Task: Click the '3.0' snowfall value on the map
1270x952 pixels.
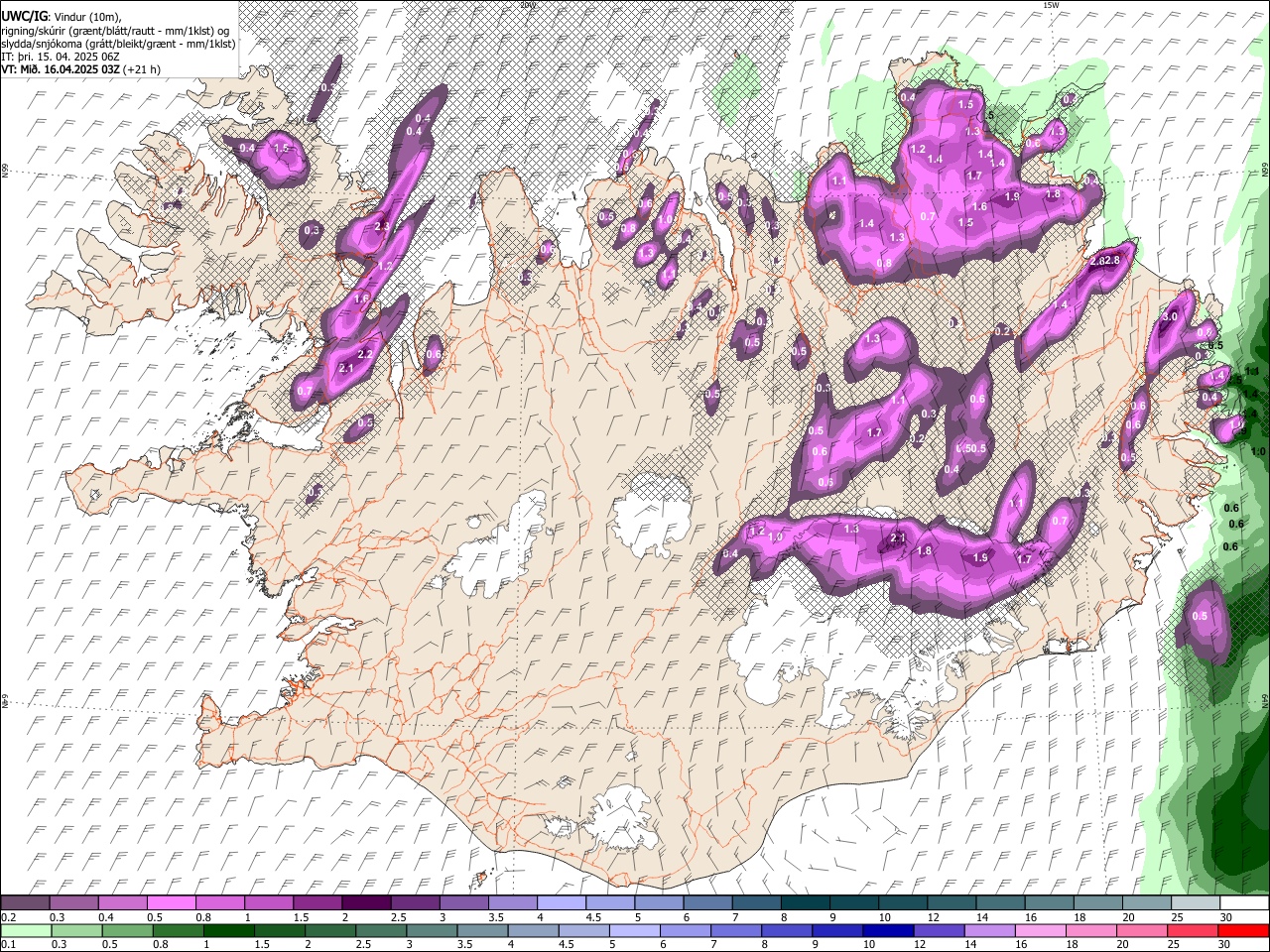Action: point(1170,316)
